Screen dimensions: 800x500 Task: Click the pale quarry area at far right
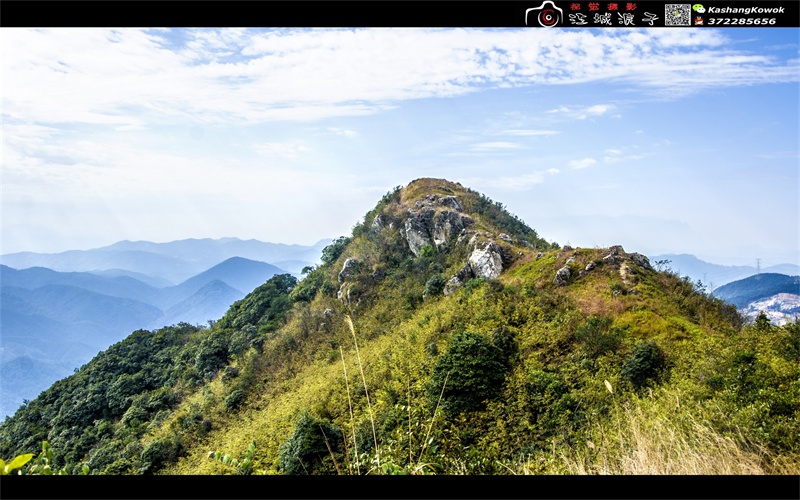tap(774, 306)
